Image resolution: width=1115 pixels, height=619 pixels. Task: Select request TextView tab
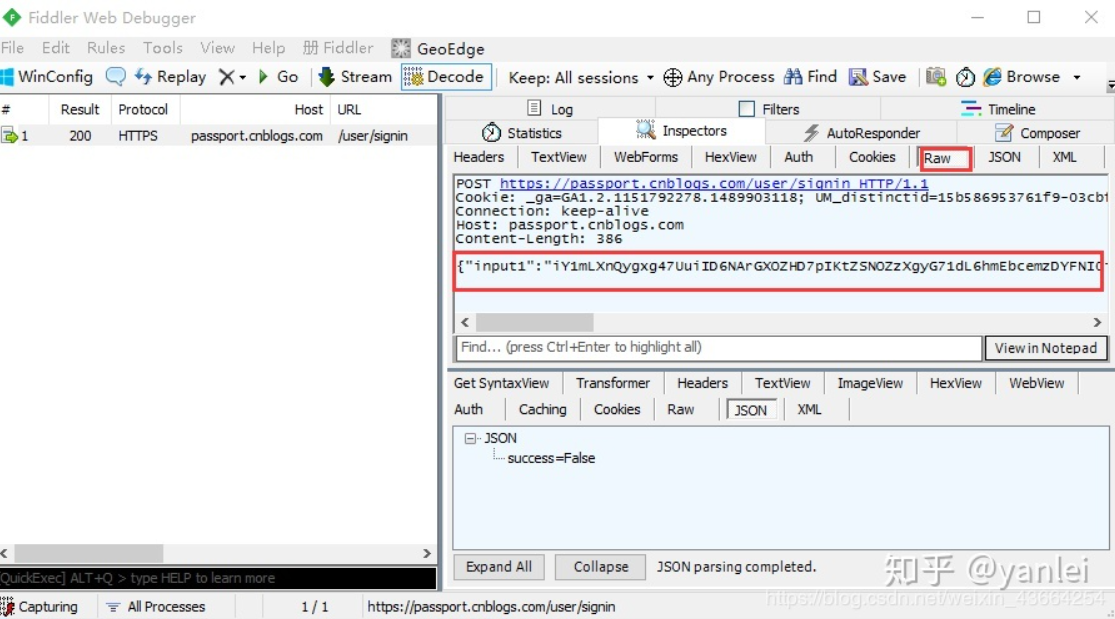[558, 157]
